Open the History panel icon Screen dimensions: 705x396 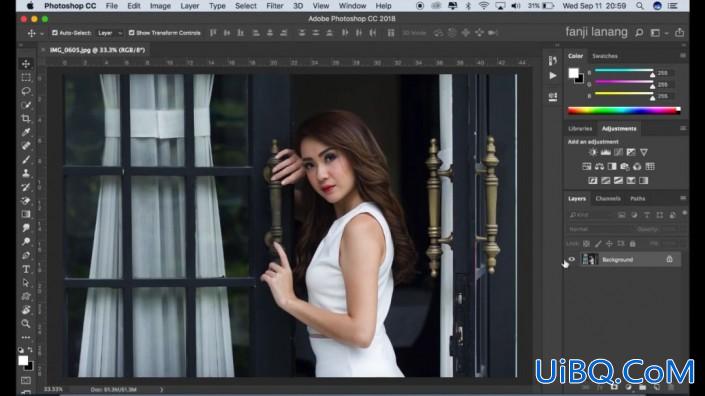click(x=553, y=61)
